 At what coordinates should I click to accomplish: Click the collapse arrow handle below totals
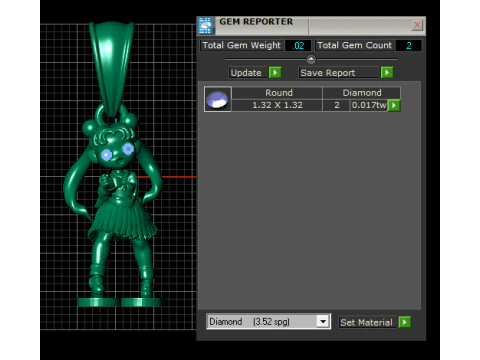tap(311, 59)
